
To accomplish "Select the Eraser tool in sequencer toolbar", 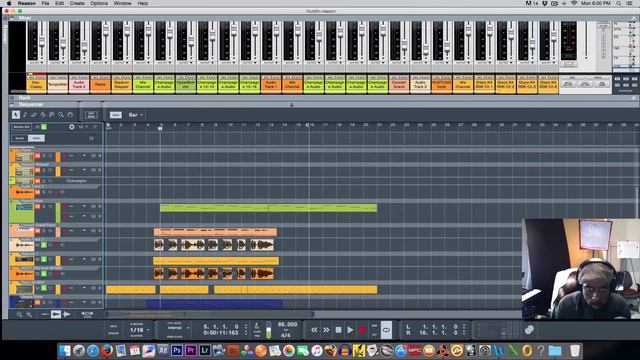I will click(x=34, y=115).
